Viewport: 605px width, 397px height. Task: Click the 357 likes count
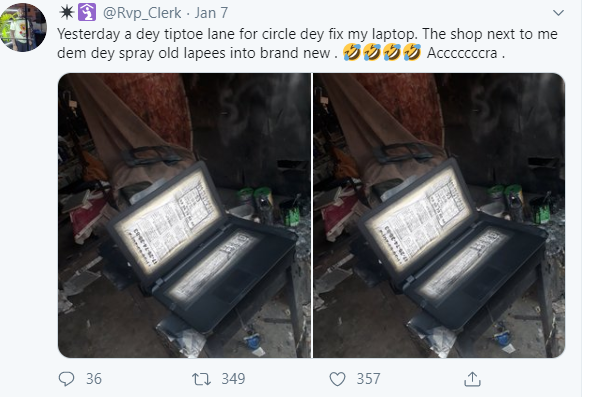point(368,379)
